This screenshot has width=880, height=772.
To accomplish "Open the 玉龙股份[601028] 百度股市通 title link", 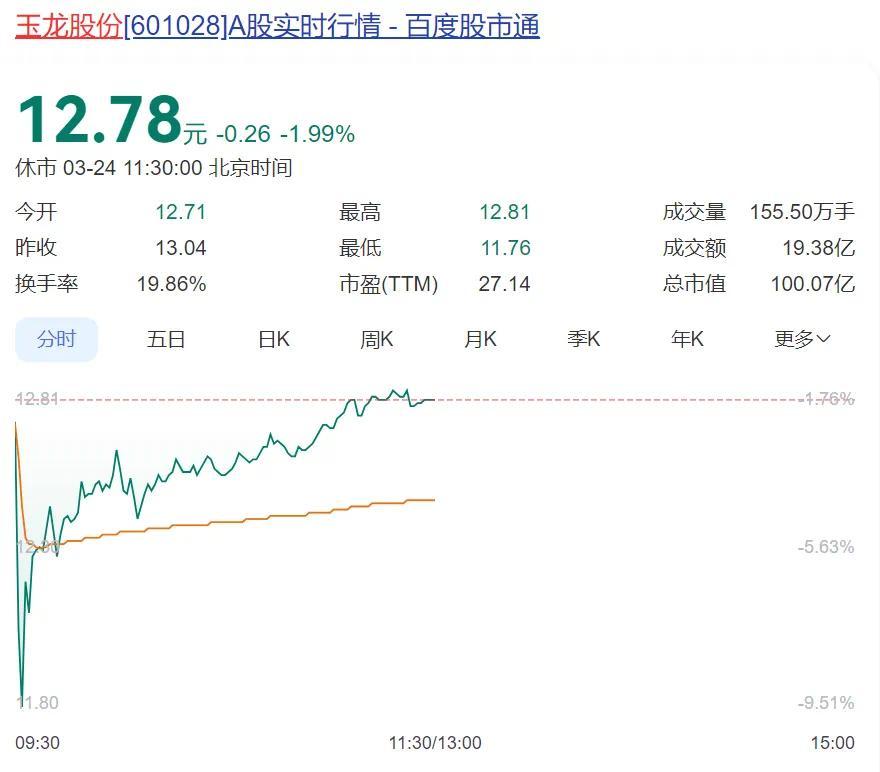I will (x=277, y=26).
